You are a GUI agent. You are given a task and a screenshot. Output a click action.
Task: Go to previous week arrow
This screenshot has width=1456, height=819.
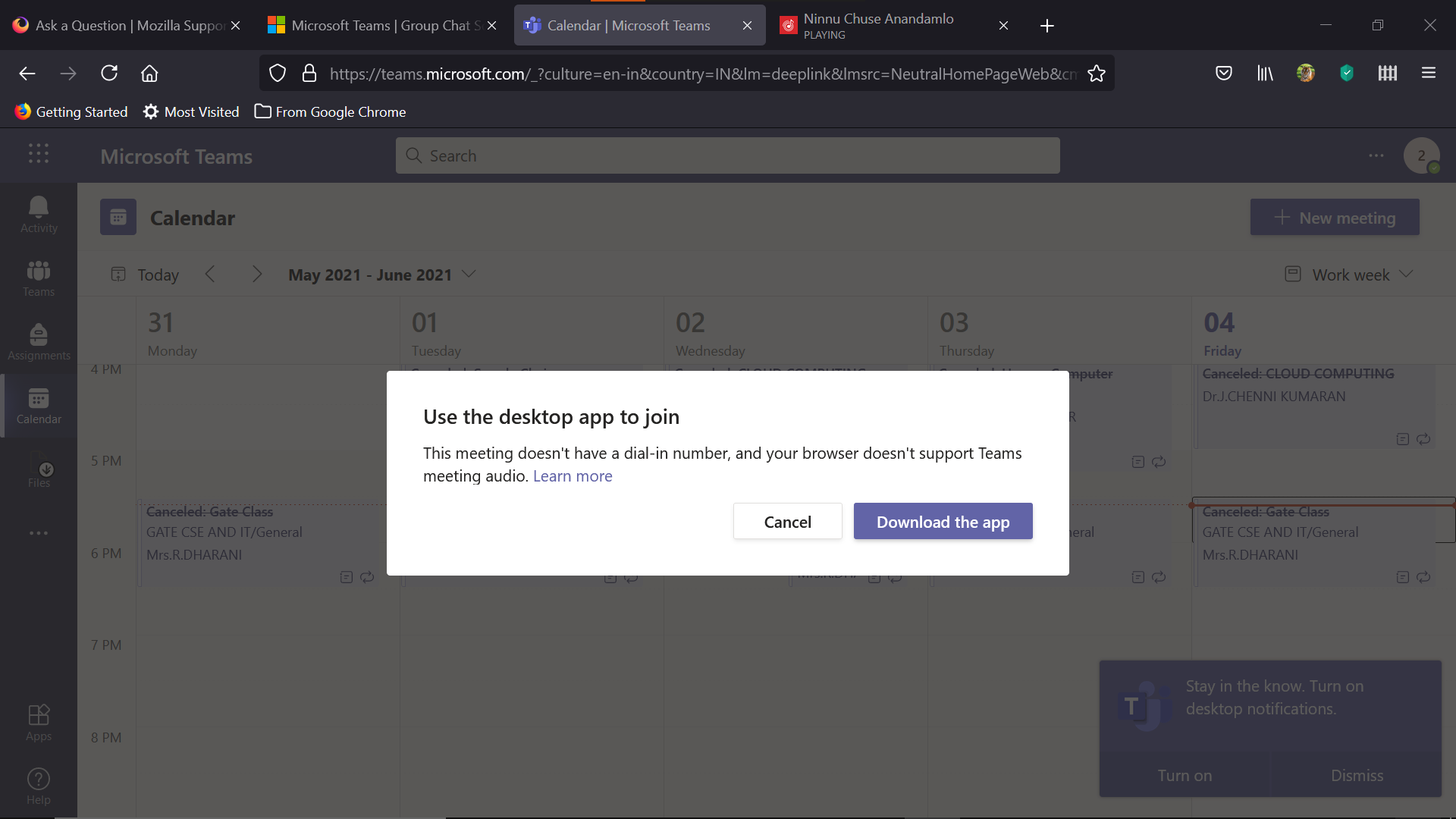click(x=210, y=274)
